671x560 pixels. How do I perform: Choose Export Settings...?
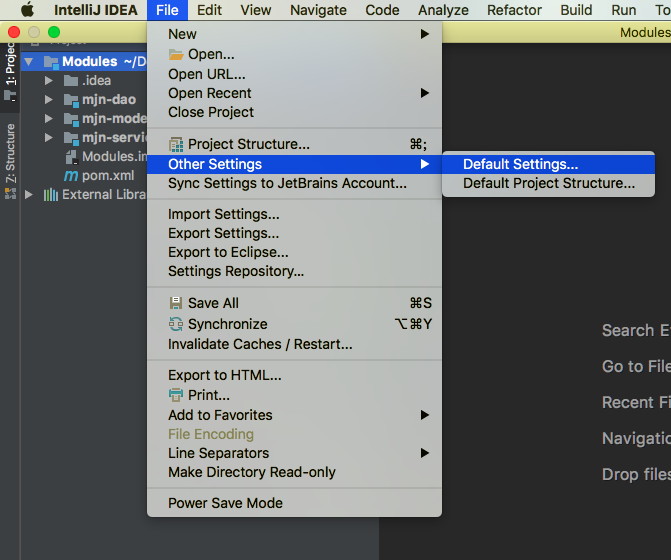point(294,233)
